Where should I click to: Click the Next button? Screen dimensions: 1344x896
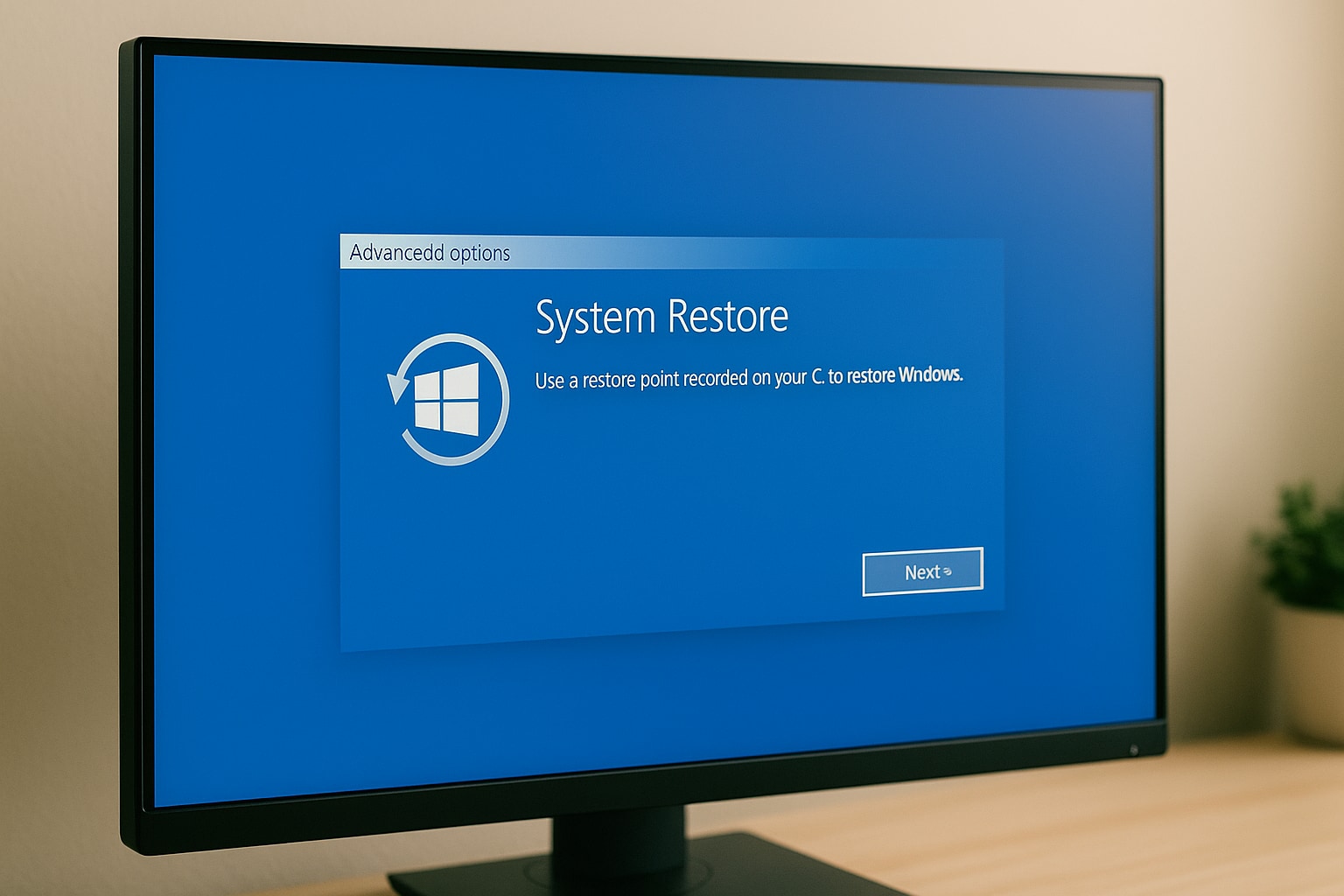(922, 571)
